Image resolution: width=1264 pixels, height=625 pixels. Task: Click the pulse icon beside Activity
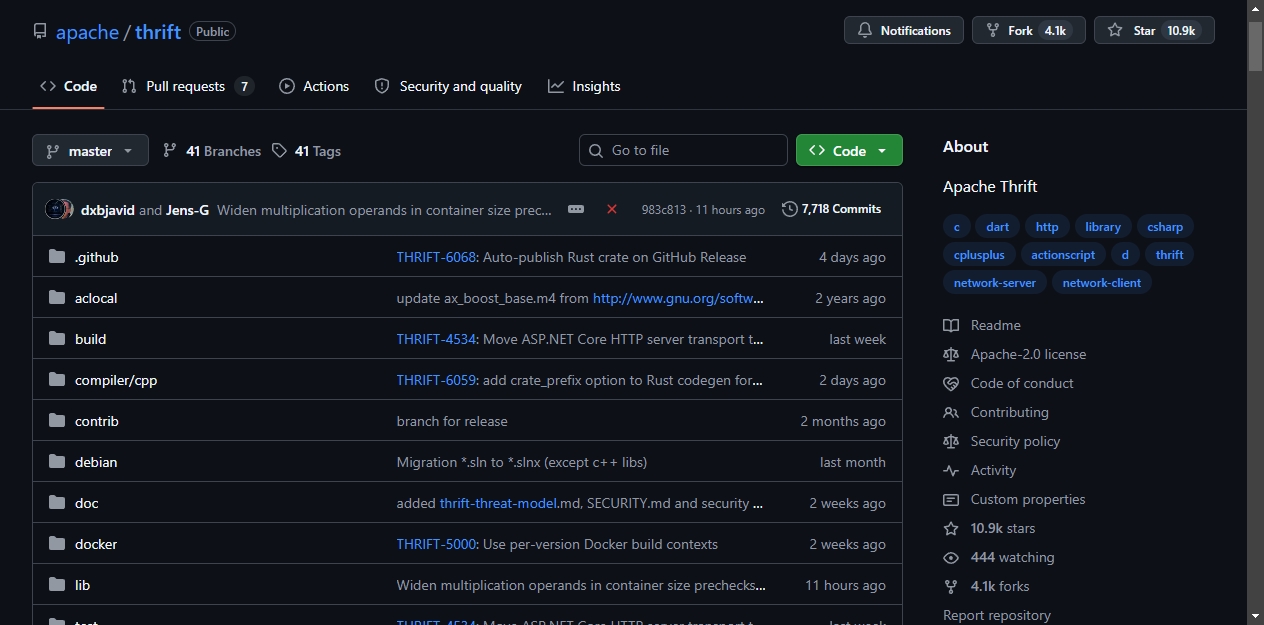951,470
